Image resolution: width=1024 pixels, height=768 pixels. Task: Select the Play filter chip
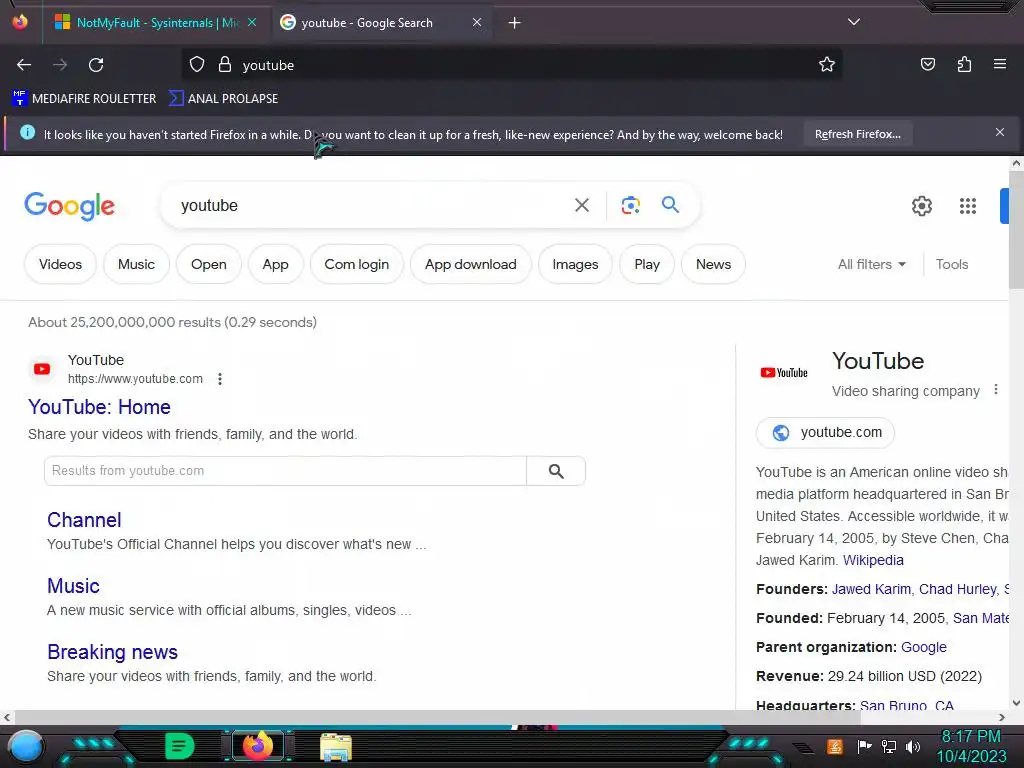pyautogui.click(x=647, y=264)
